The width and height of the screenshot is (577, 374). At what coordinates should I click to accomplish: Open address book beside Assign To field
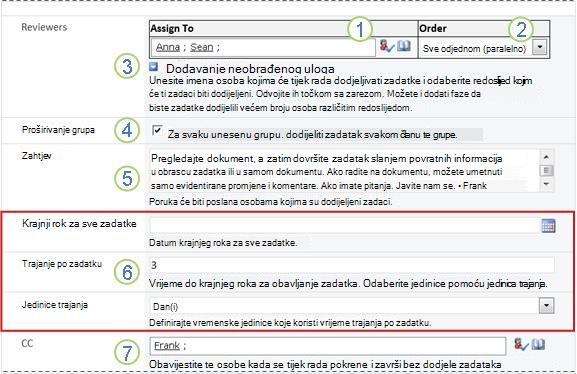404,46
